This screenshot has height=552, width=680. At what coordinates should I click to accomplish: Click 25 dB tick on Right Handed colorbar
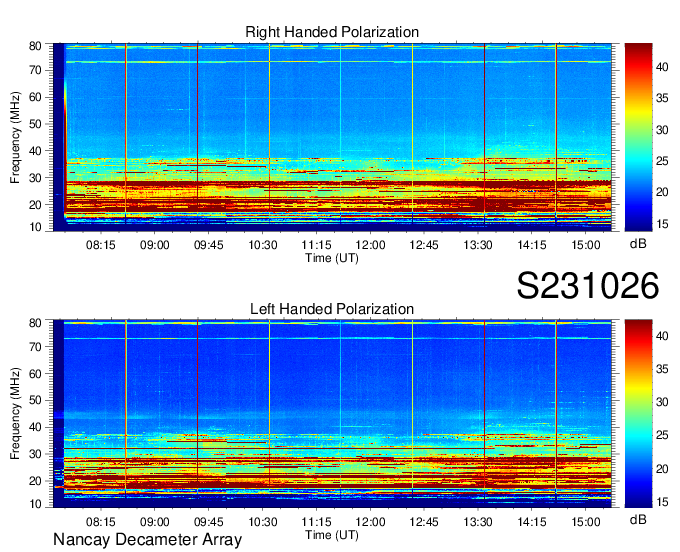coord(662,161)
